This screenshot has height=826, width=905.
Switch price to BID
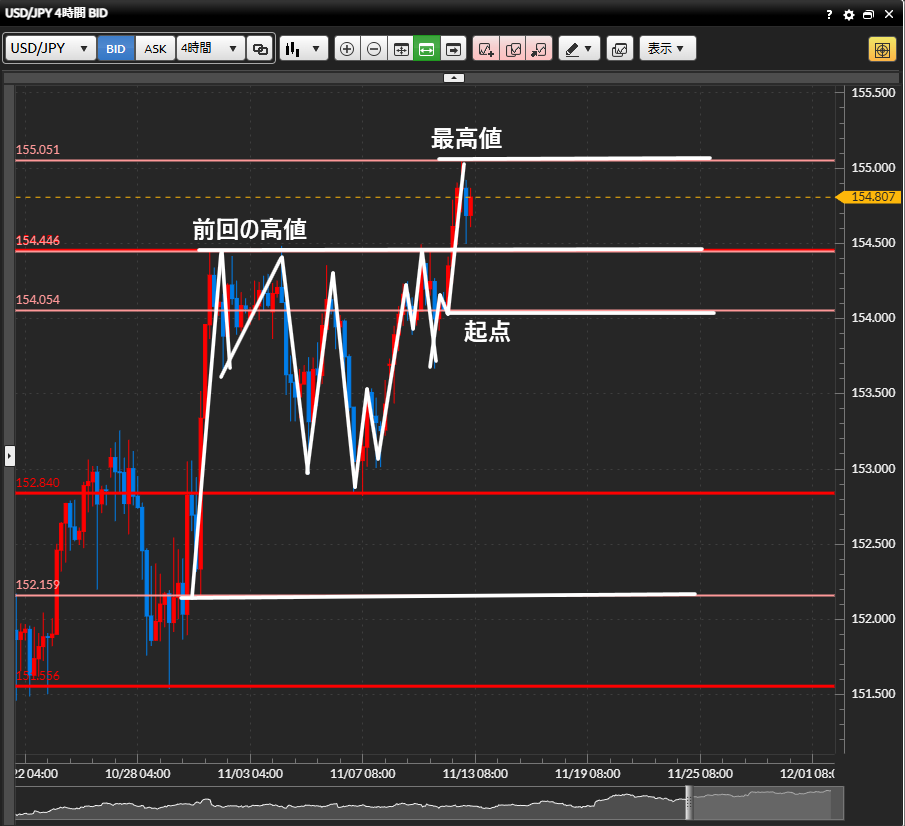(x=116, y=49)
